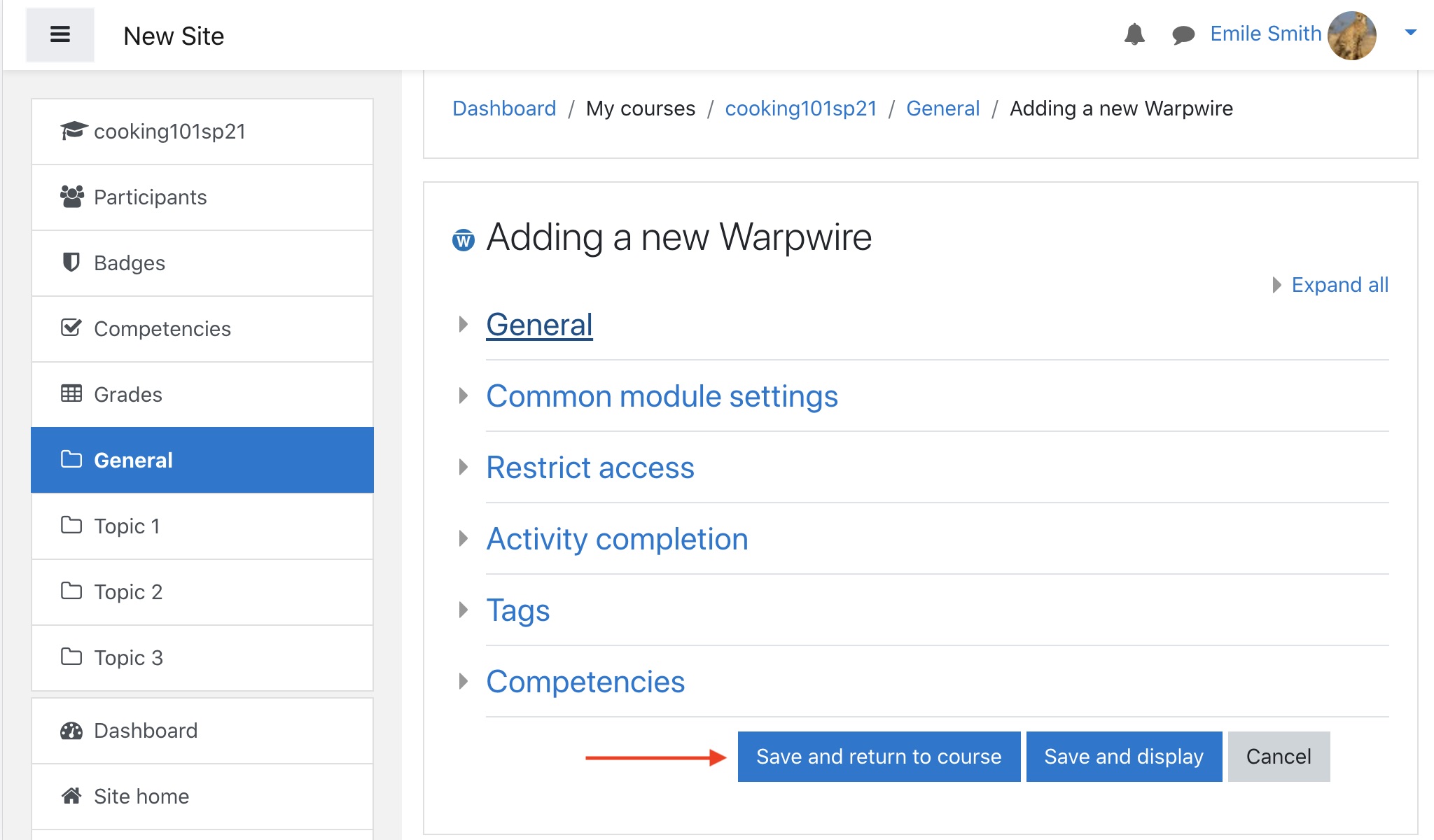Select cooking101sp21 course in sidebar
The width and height of the screenshot is (1434, 840).
point(169,132)
